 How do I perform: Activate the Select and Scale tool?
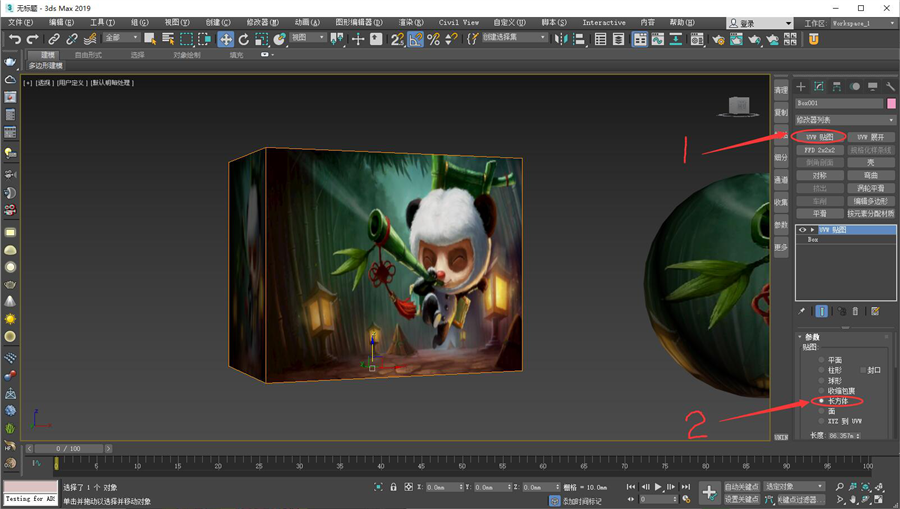262,39
